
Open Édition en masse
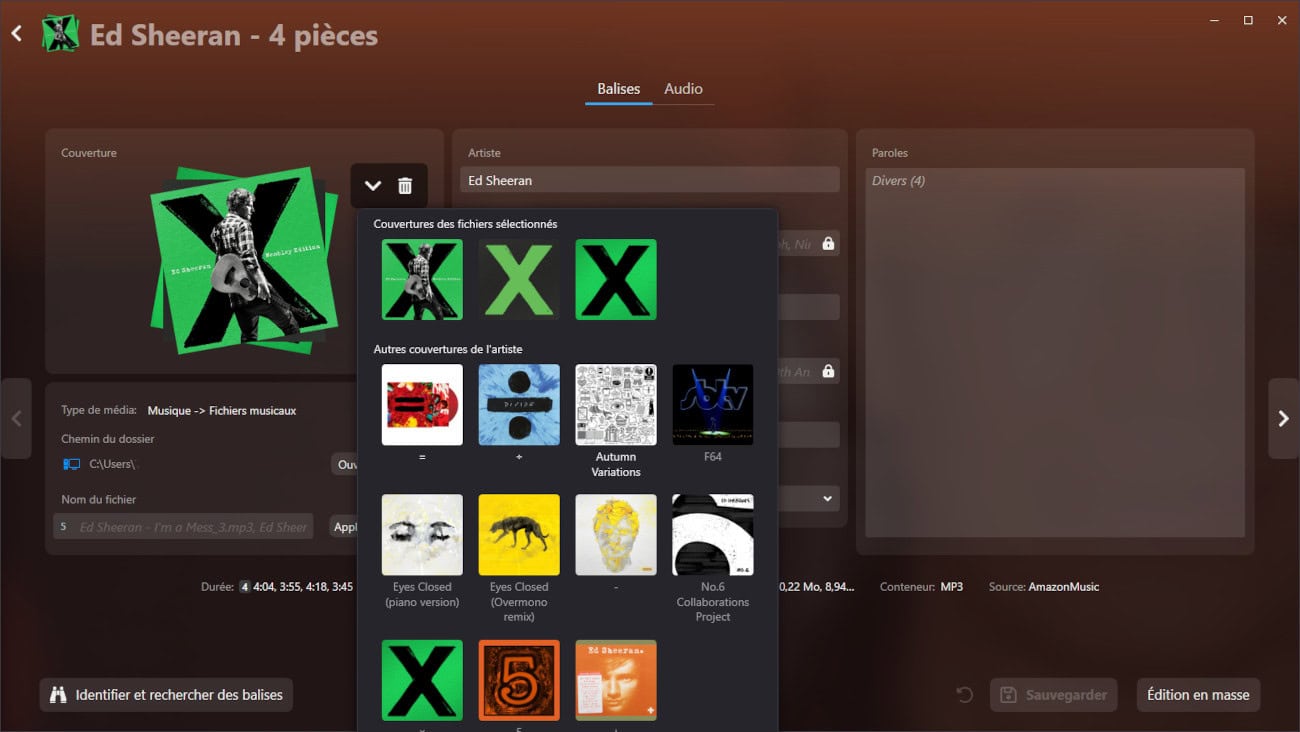pos(1198,694)
